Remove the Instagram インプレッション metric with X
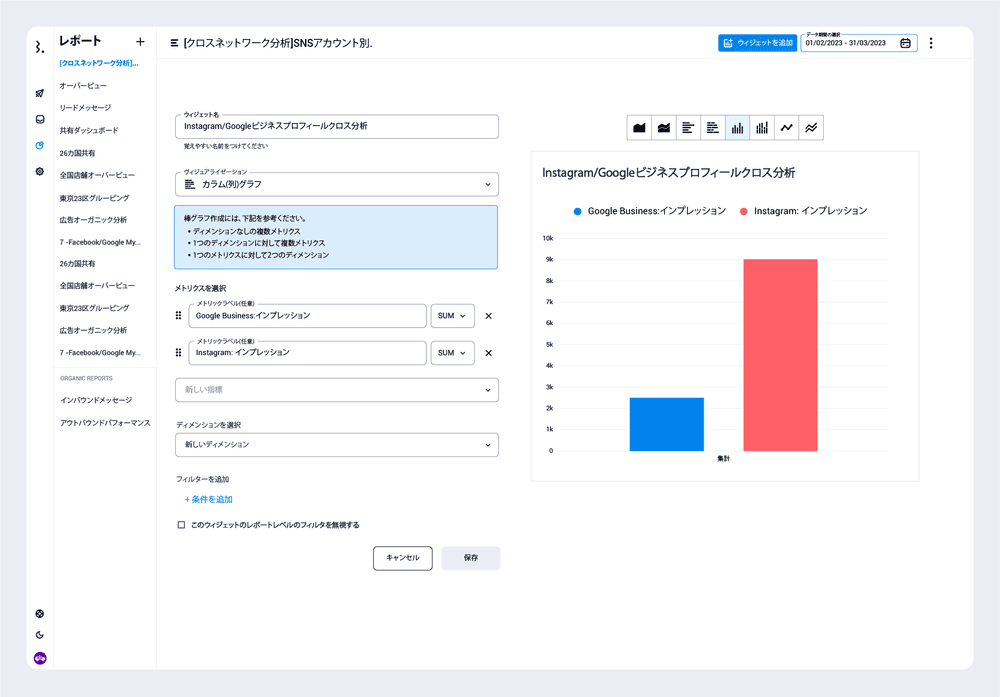Image resolution: width=1000 pixels, height=697 pixels. tap(489, 353)
